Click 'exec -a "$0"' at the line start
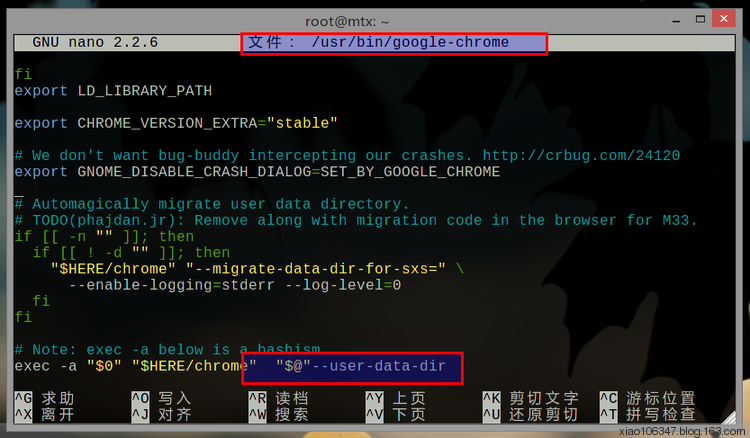Viewport: 750px width, 438px height. (68, 366)
